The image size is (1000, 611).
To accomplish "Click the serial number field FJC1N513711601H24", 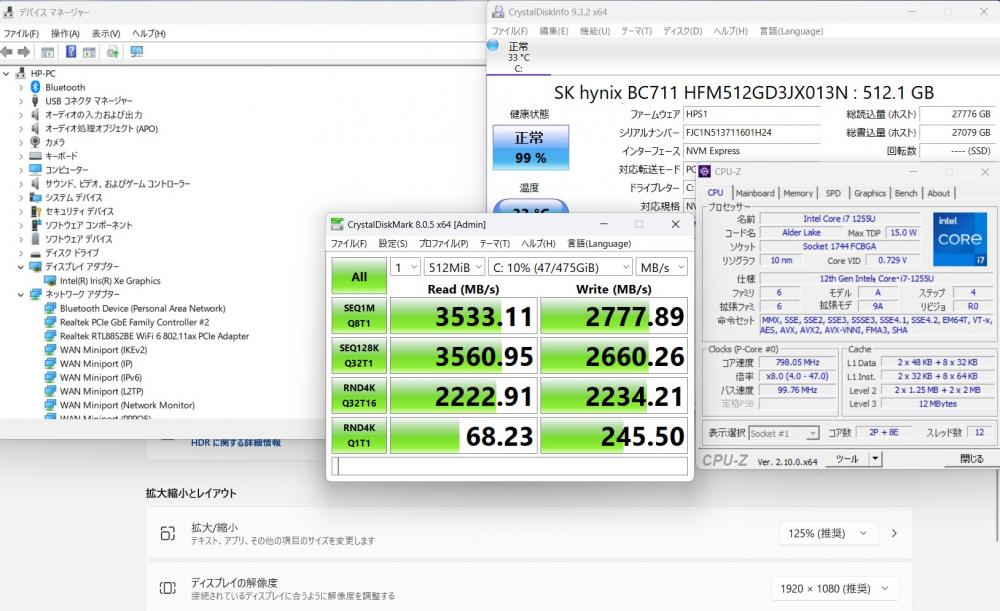I will [752, 133].
